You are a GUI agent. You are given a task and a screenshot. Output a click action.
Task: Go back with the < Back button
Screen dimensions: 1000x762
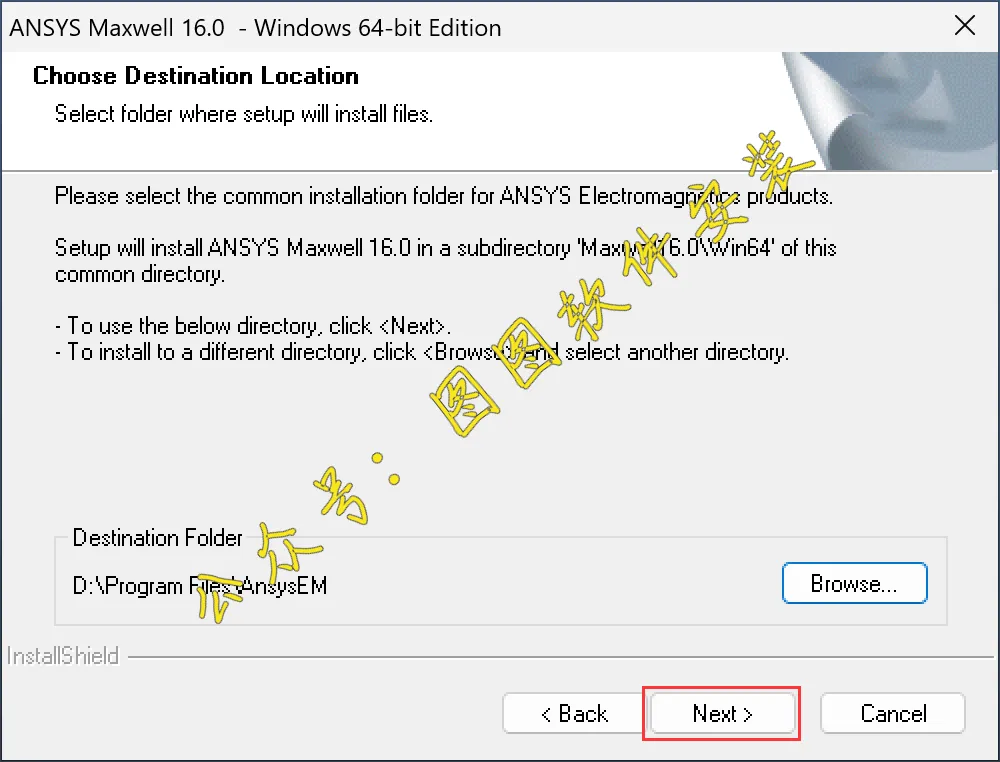574,714
